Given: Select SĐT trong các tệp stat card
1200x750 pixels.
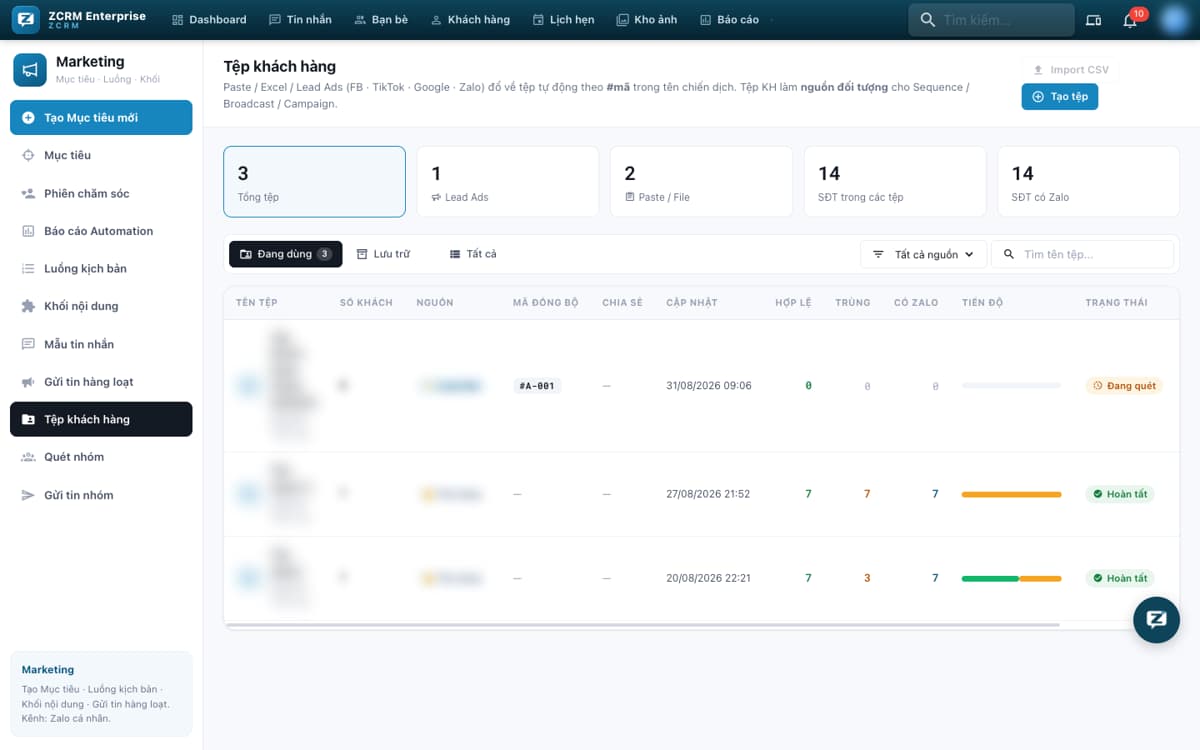Looking at the screenshot, I should (895, 182).
